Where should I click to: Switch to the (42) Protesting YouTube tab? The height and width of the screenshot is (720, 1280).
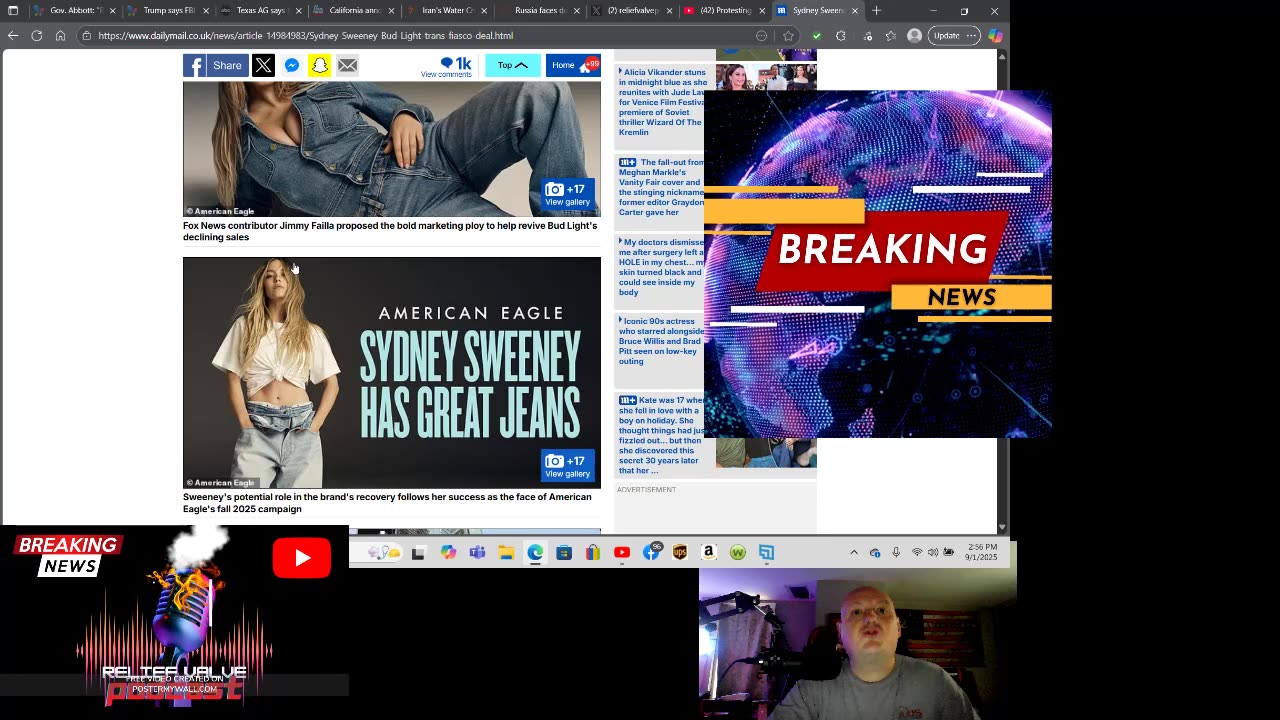[724, 11]
